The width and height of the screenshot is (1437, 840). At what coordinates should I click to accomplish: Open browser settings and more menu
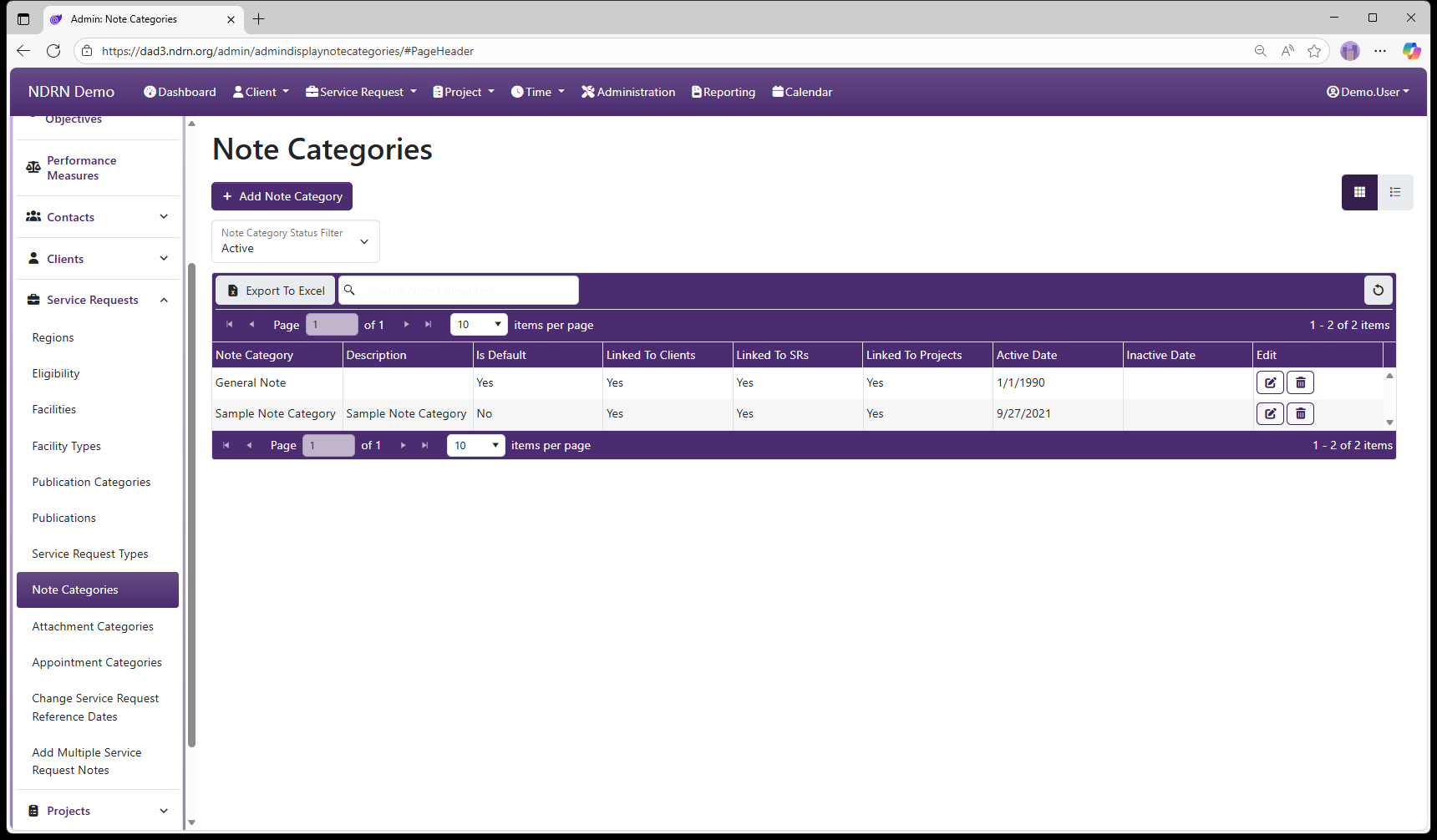pyautogui.click(x=1380, y=51)
